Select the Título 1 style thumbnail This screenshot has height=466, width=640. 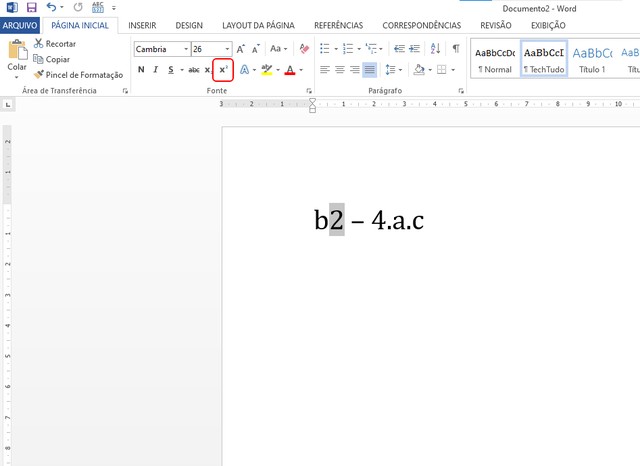pos(591,60)
